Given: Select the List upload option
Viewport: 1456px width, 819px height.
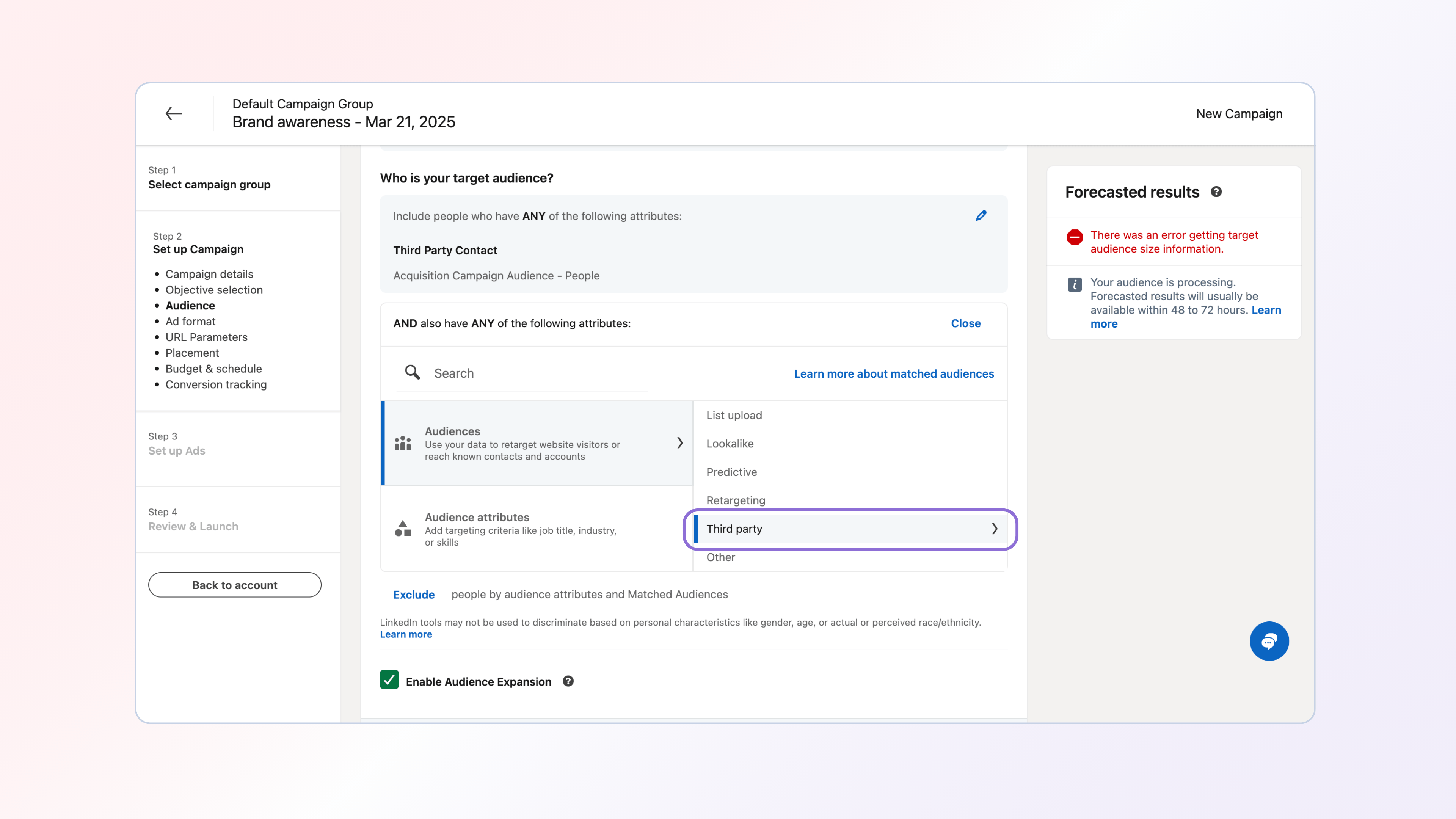Looking at the screenshot, I should (734, 416).
